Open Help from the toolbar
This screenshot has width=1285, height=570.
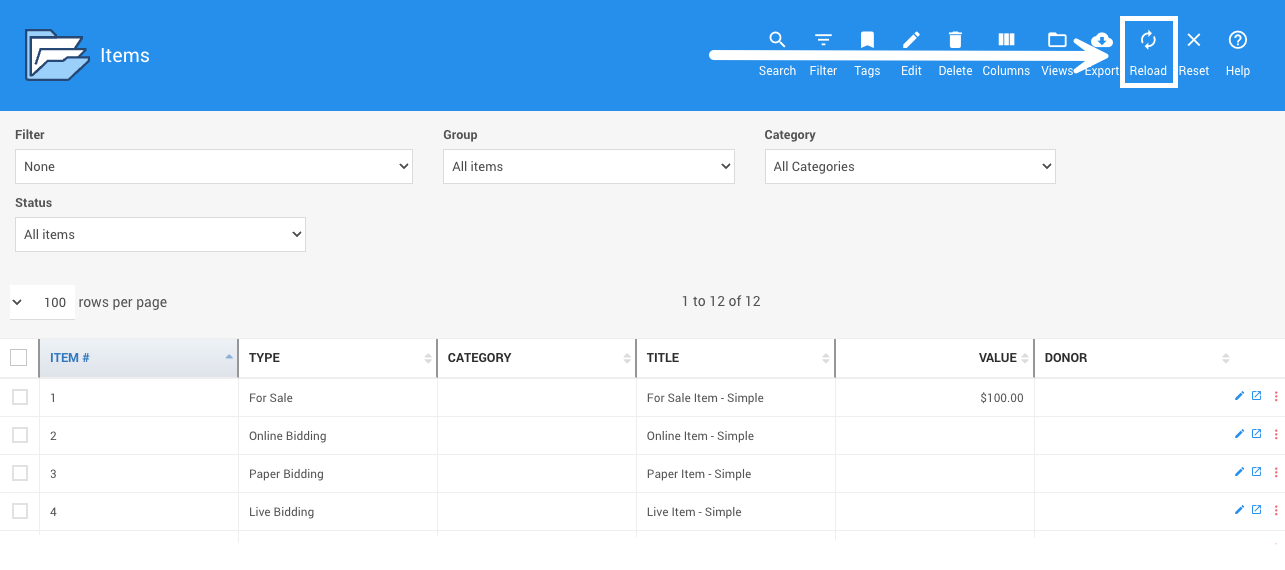(x=1237, y=40)
